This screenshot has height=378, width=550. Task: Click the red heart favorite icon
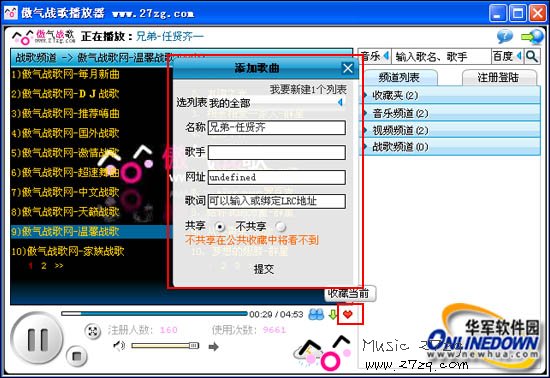pyautogui.click(x=348, y=314)
